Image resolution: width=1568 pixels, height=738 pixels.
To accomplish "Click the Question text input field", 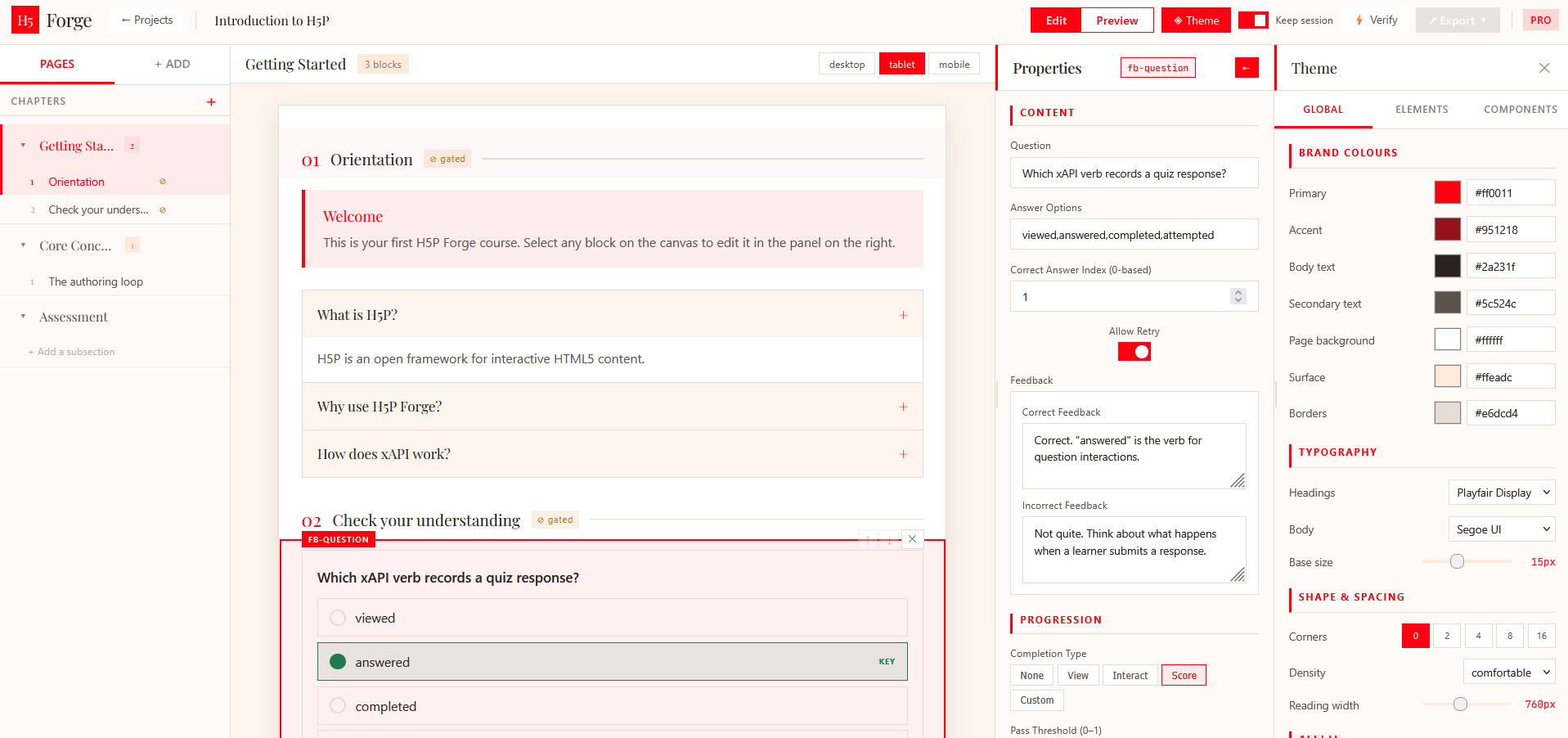I will click(1134, 173).
